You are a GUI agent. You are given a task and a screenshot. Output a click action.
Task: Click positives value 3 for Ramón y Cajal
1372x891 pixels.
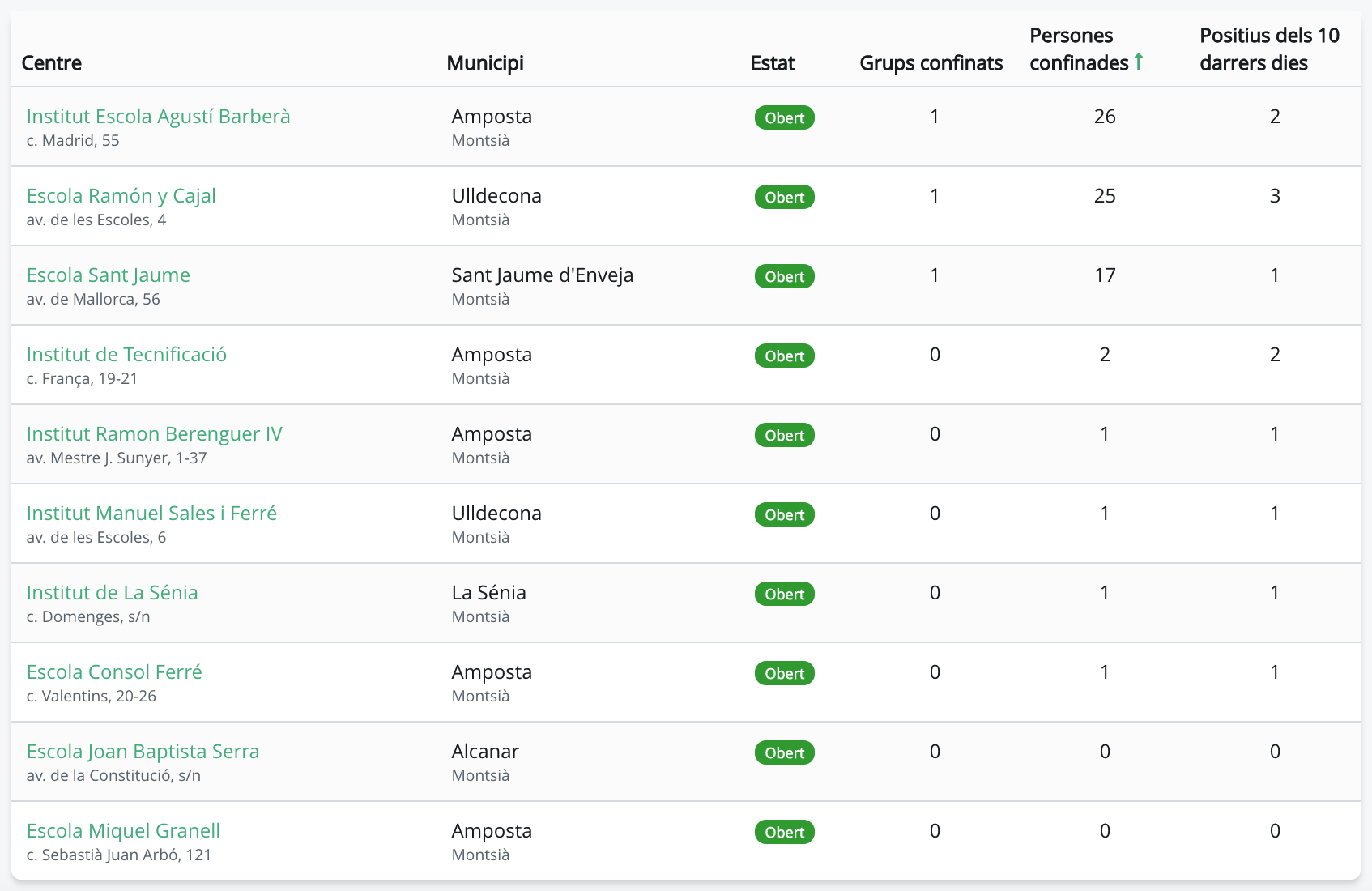[1275, 196]
